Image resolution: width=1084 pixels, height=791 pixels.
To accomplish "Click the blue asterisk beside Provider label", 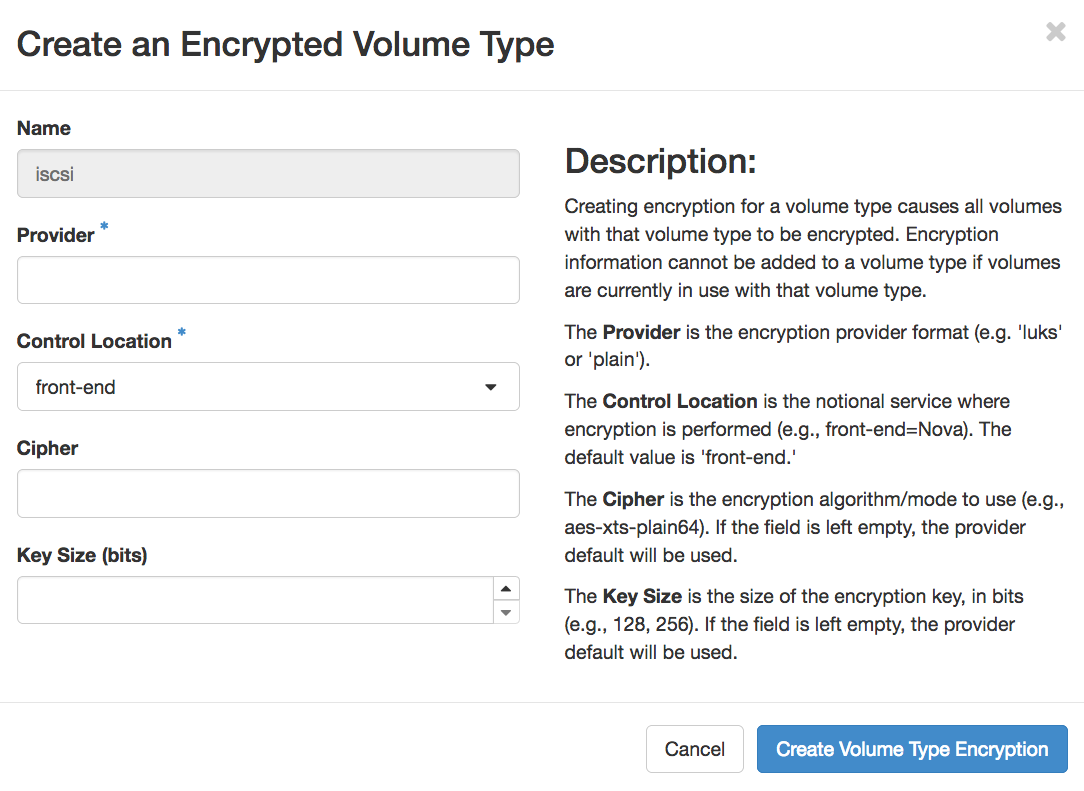I will click(x=105, y=229).
